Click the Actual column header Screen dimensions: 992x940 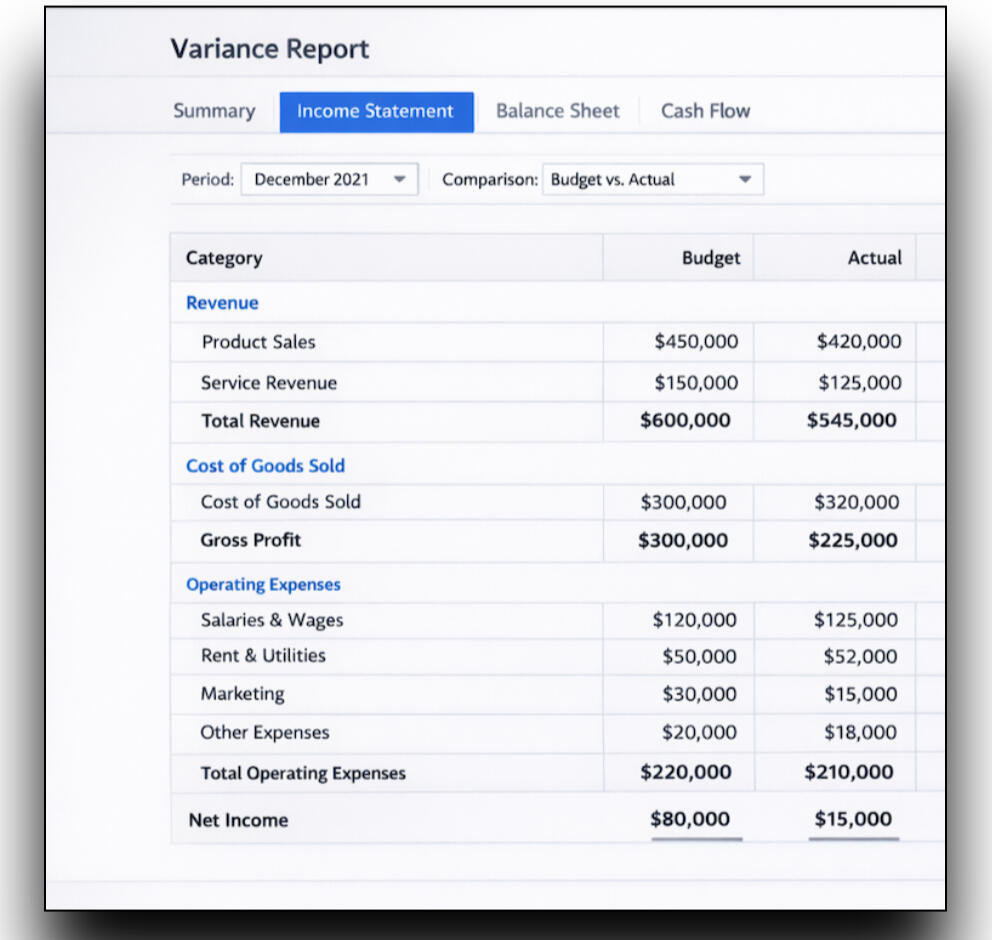click(x=874, y=258)
